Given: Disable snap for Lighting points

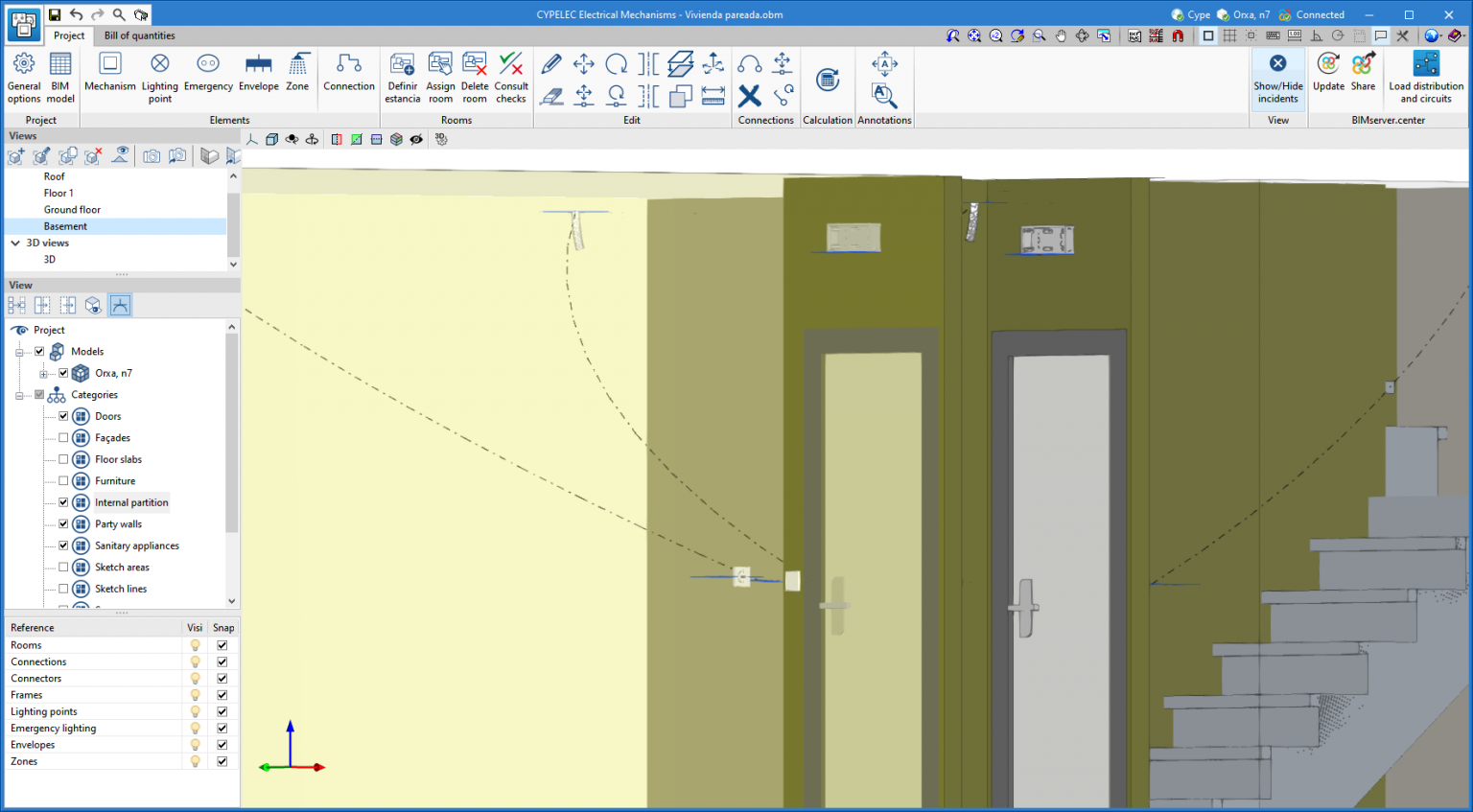Looking at the screenshot, I should point(222,711).
